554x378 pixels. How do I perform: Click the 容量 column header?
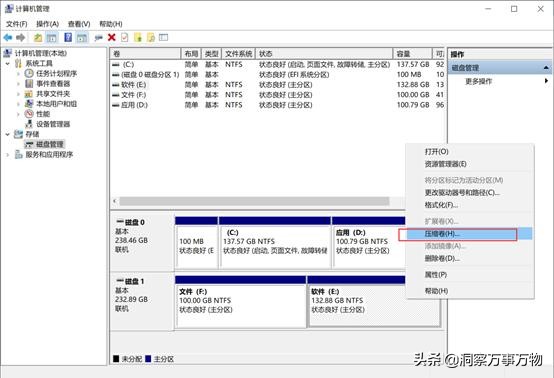pyautogui.click(x=413, y=54)
